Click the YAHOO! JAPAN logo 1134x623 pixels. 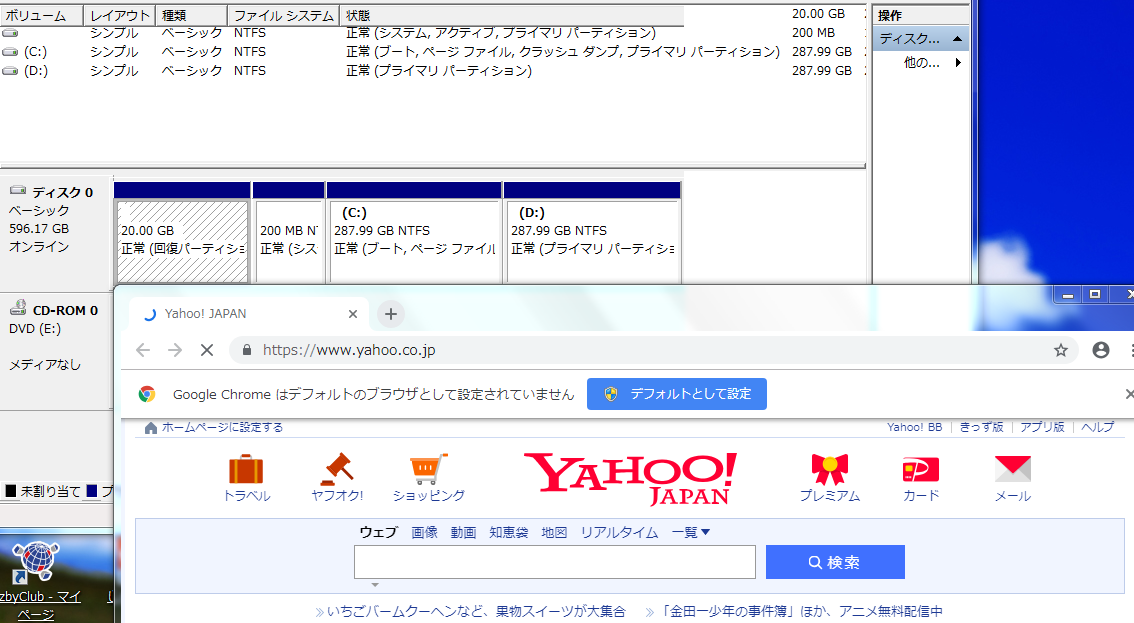[x=630, y=478]
